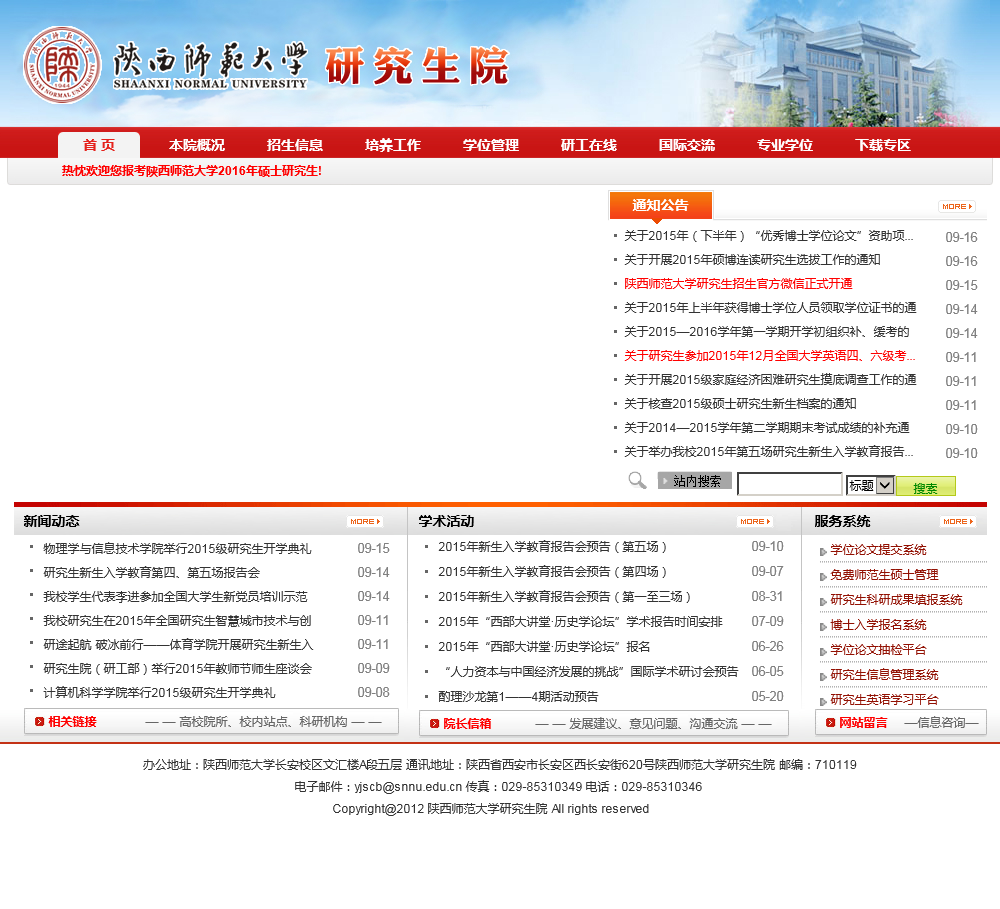
Task: Open MORE in the 服务系统 section
Action: [958, 522]
